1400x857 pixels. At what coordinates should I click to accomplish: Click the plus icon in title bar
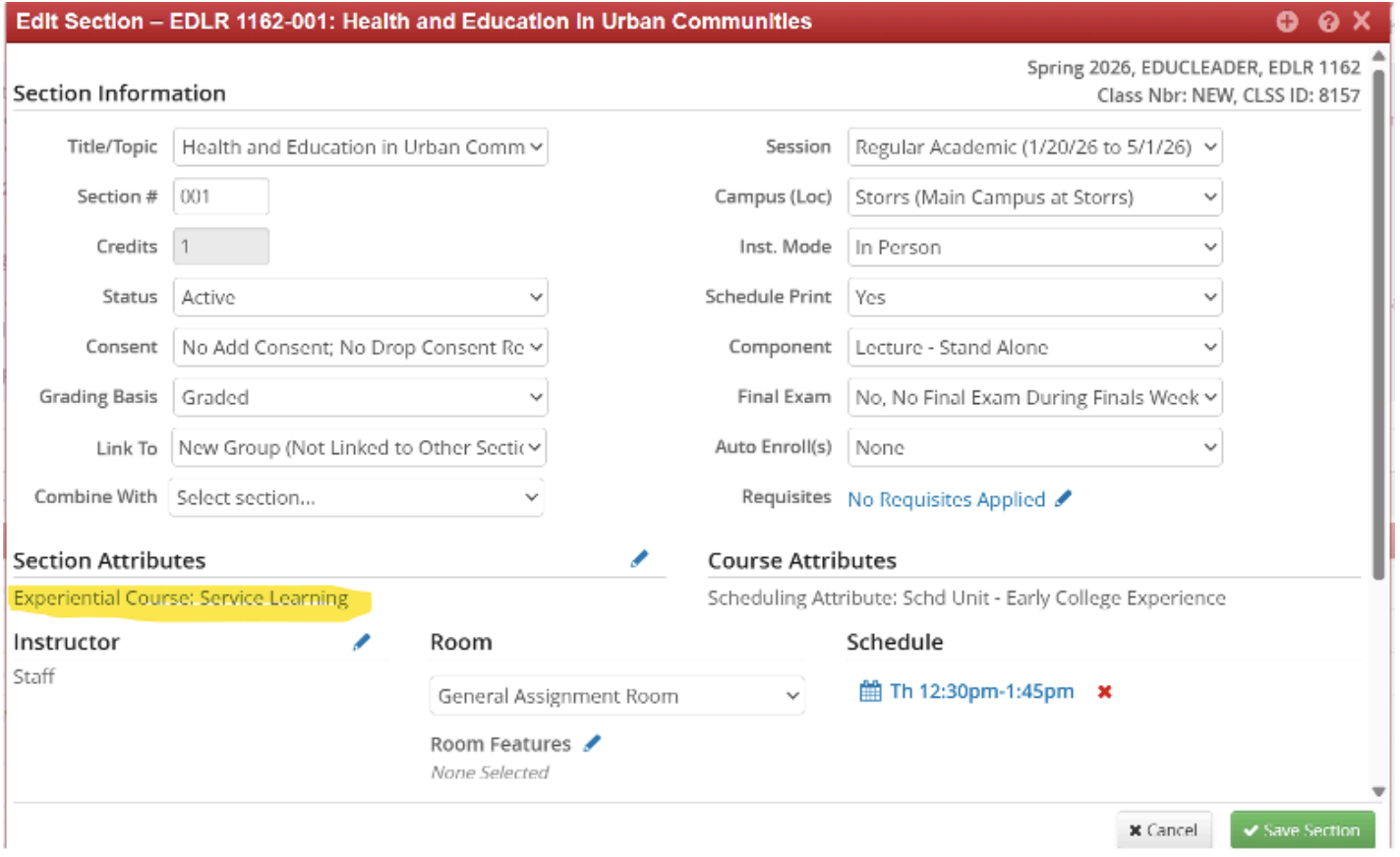[x=1287, y=22]
